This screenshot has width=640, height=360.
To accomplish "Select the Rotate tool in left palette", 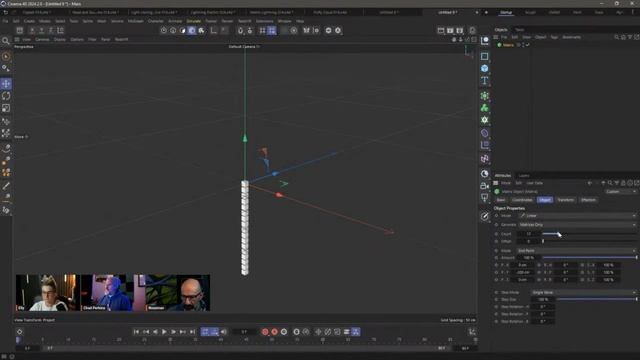I will 6,96.
